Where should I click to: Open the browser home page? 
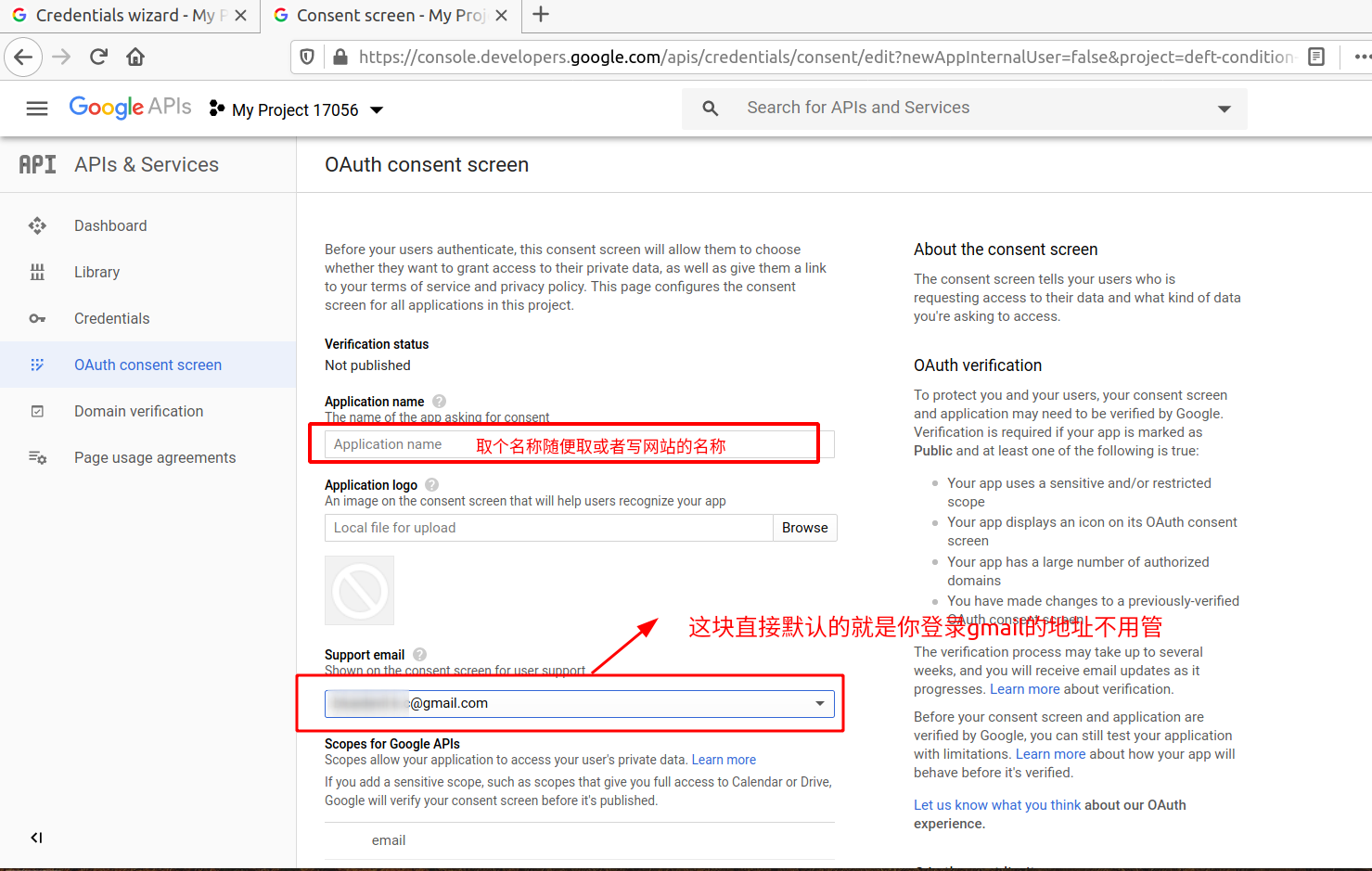pos(135,57)
